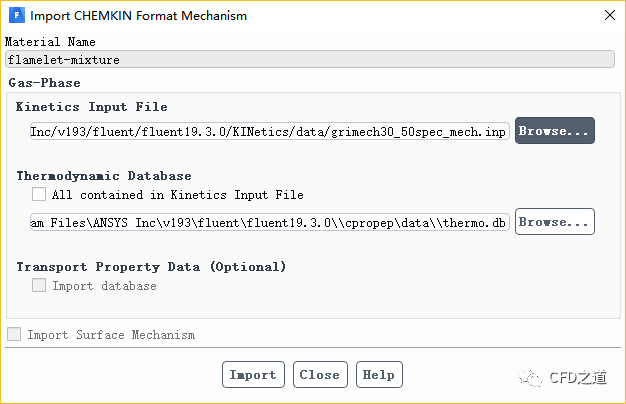Focus the grimech30 kinetics file path field

tap(269, 131)
